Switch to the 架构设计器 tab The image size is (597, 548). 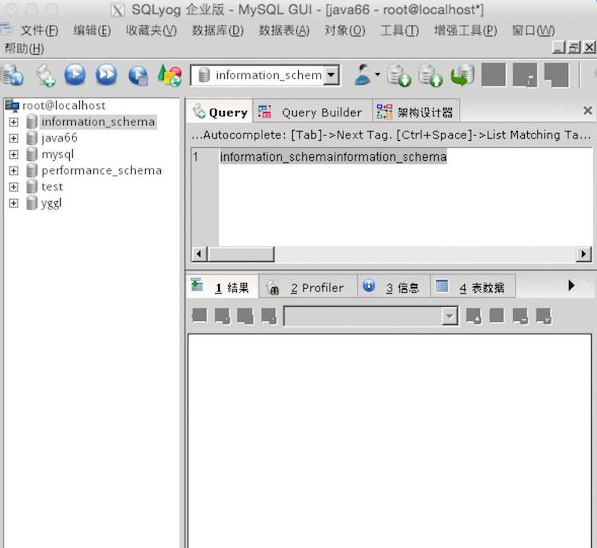416,112
